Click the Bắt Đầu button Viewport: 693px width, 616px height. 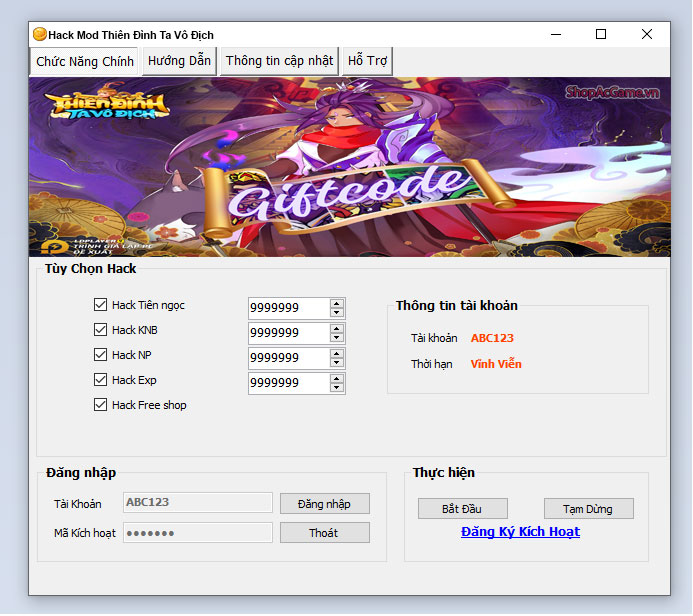point(463,509)
